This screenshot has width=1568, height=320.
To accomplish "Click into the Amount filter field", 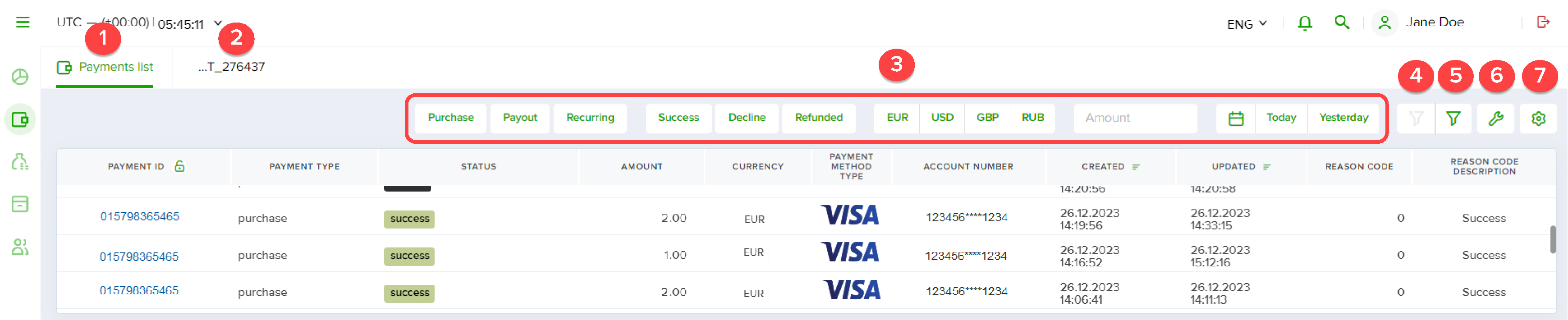I will (x=1135, y=118).
